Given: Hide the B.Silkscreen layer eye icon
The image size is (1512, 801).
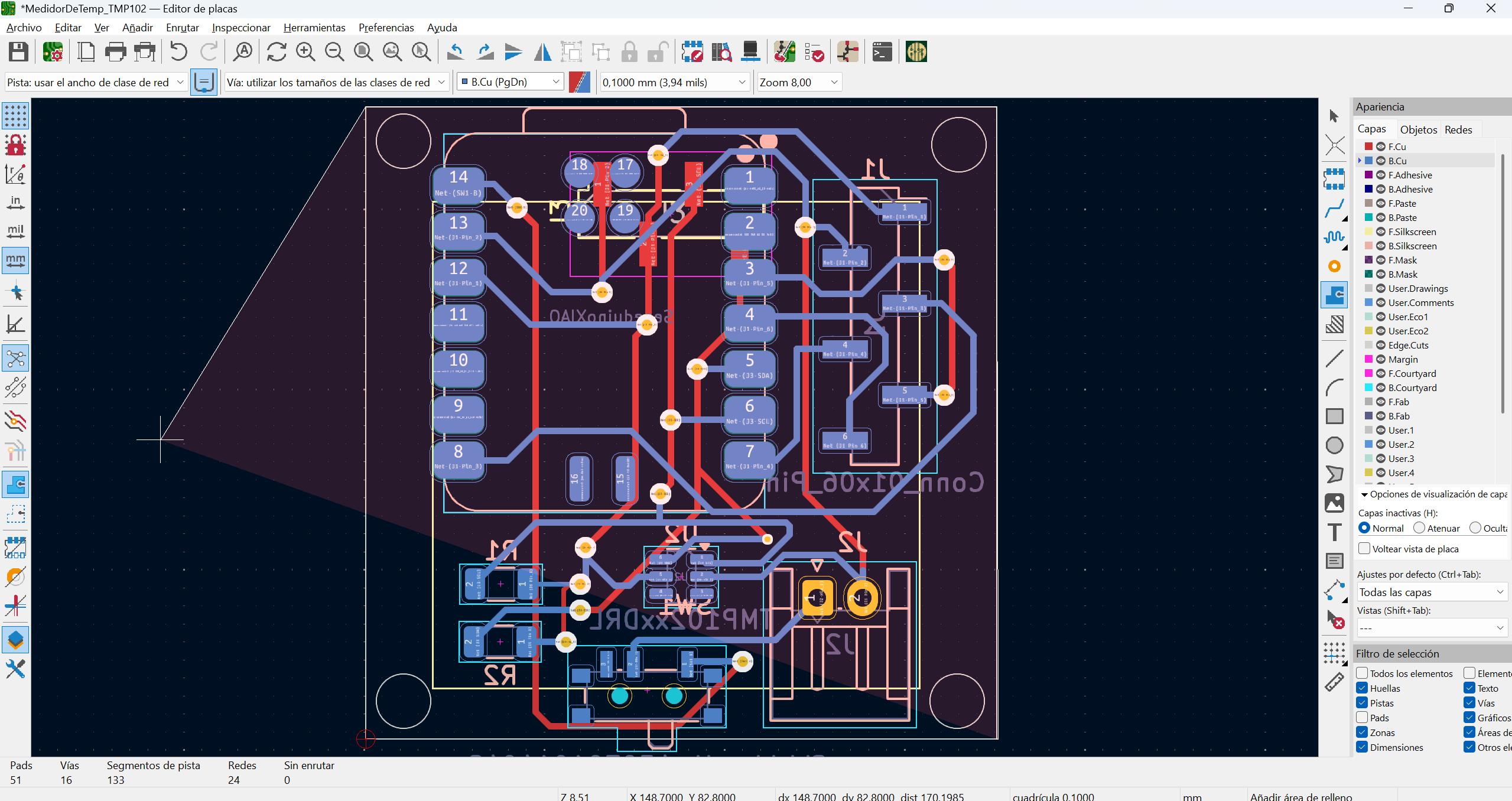Looking at the screenshot, I should [1381, 246].
